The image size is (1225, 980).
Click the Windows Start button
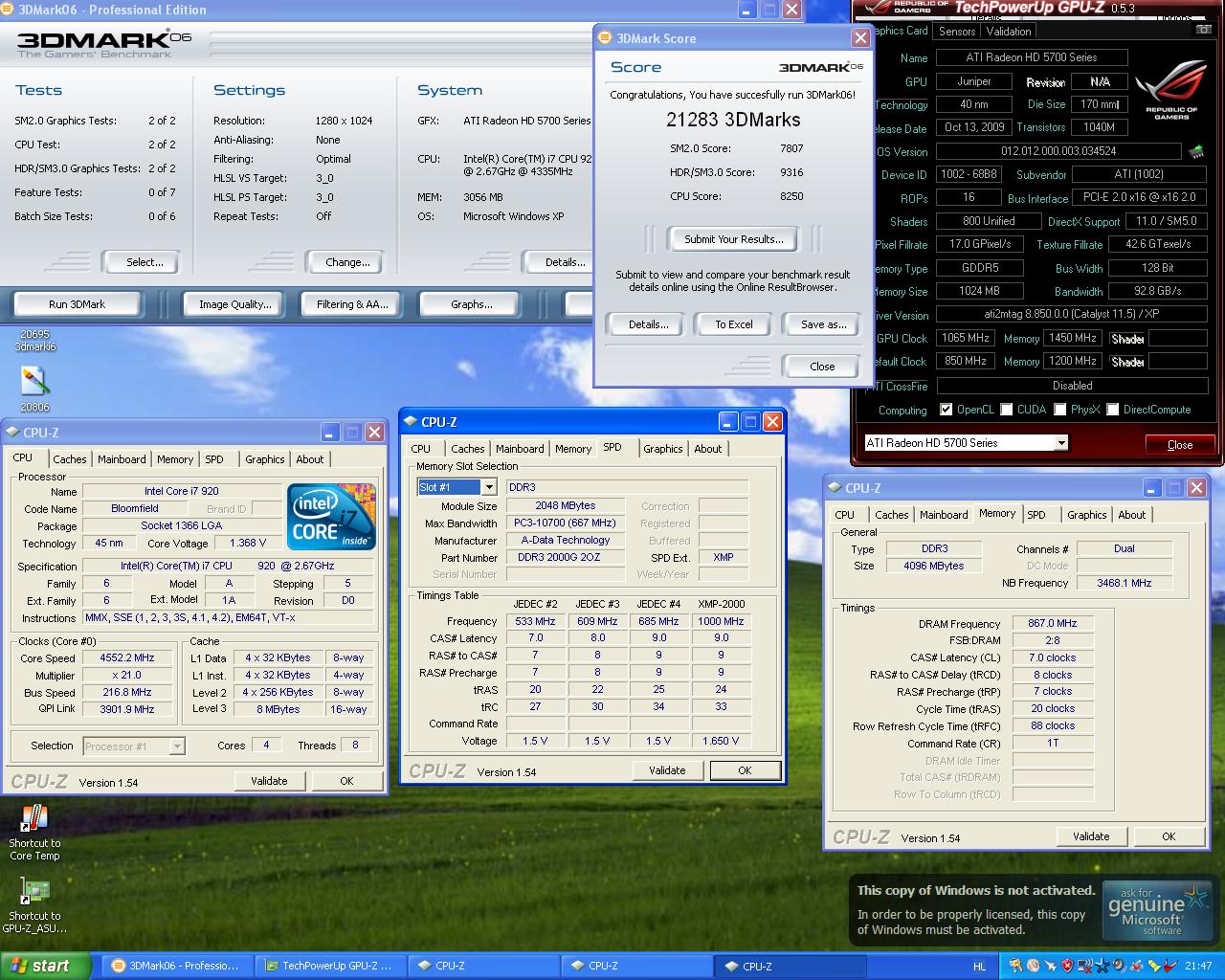[x=45, y=966]
